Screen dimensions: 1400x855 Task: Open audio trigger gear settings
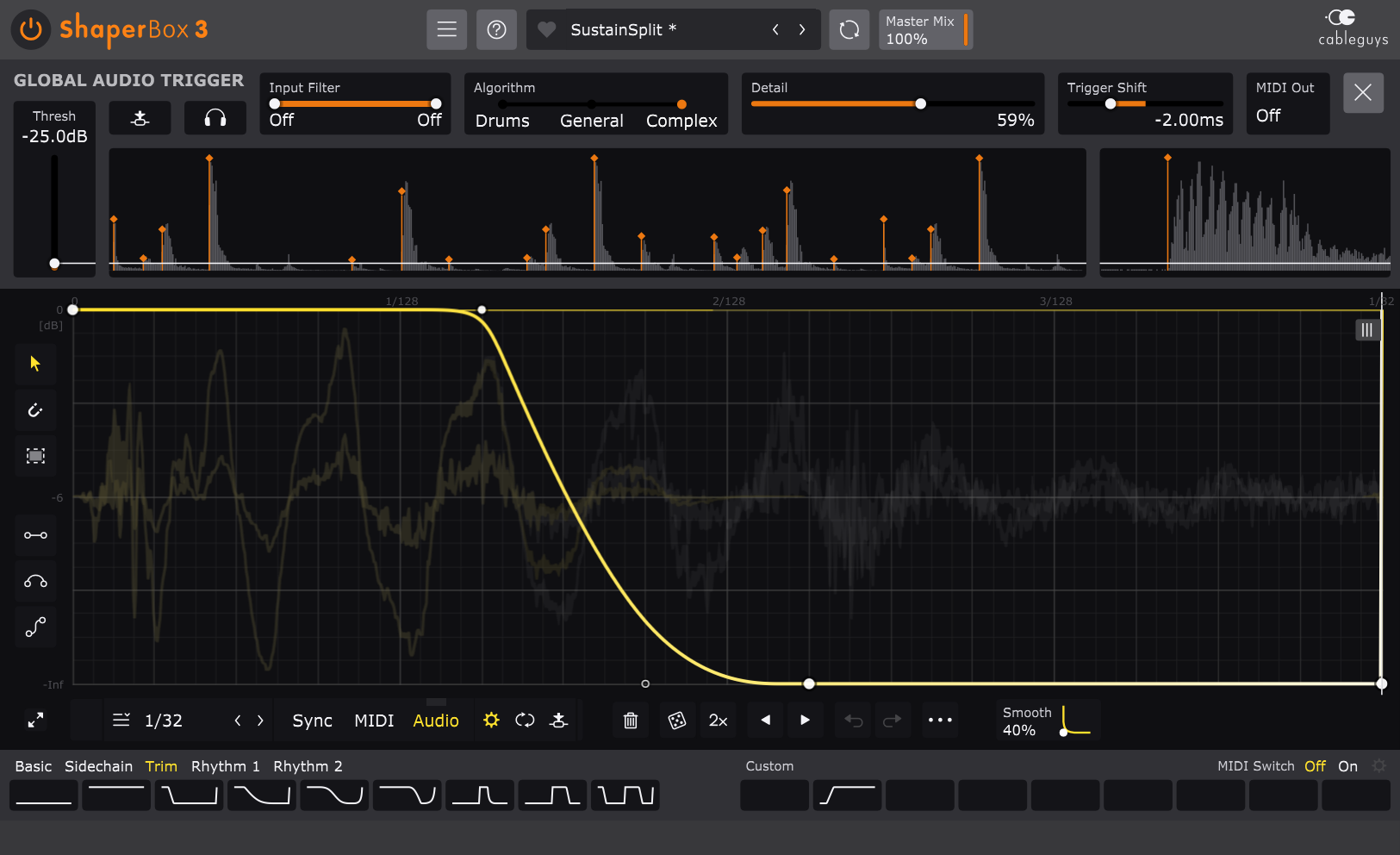[491, 720]
